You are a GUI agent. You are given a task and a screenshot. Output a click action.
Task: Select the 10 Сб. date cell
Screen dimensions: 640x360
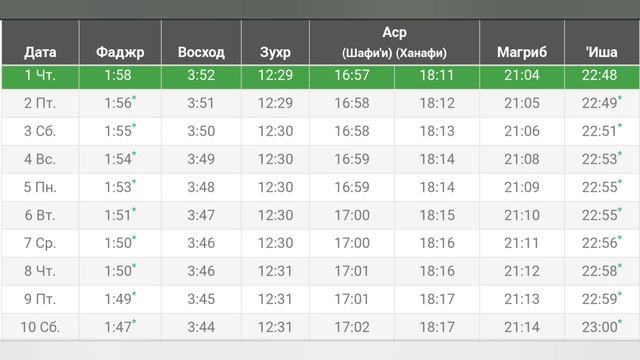pos(40,327)
